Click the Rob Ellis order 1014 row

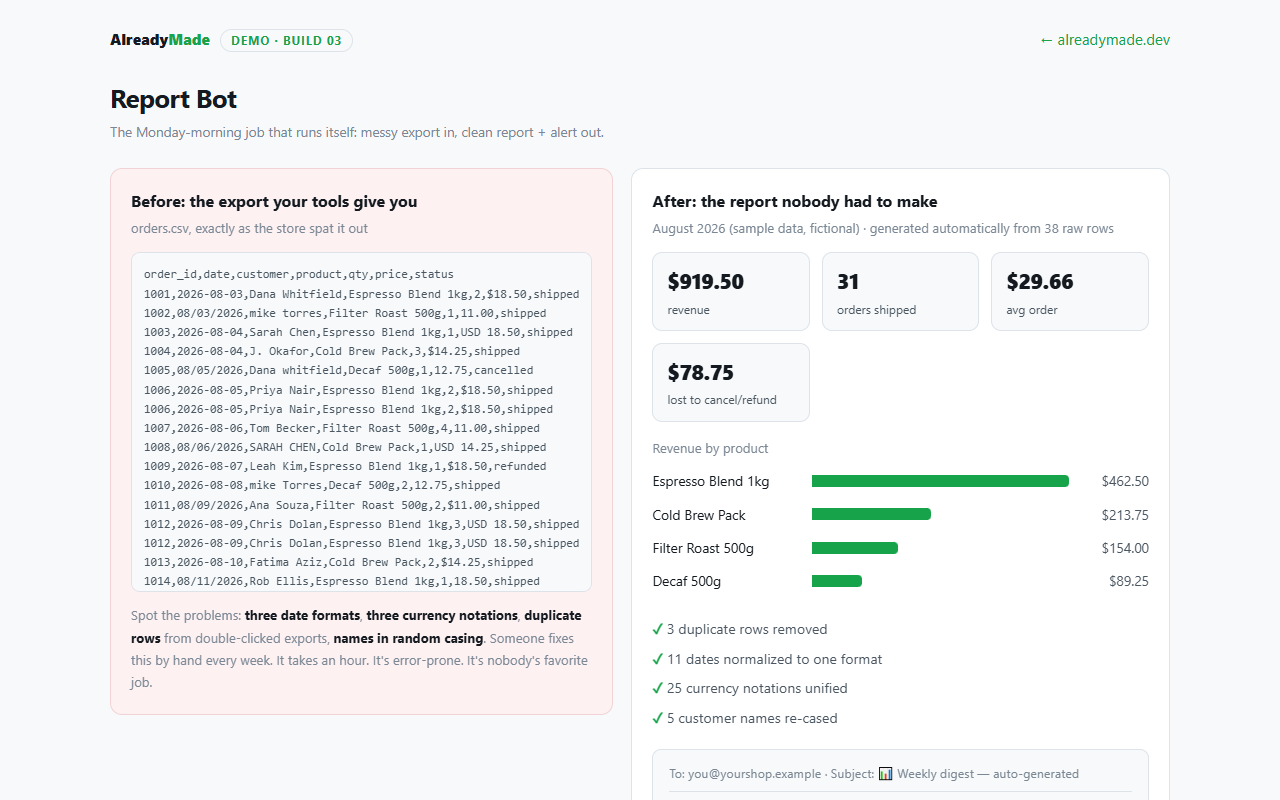coord(342,581)
